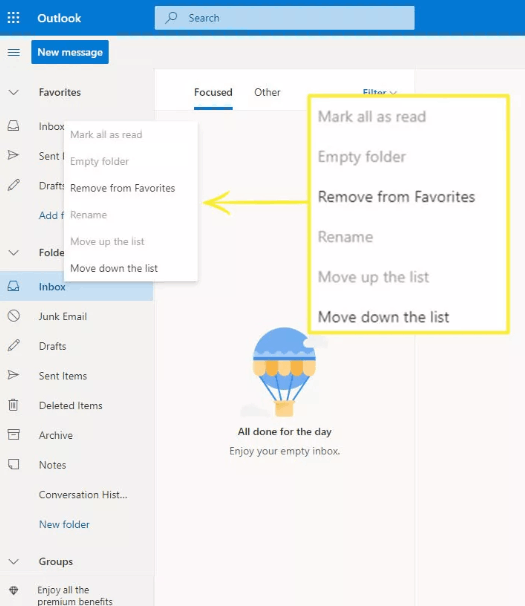525x606 pixels.
Task: Switch to the Focused tab
Action: click(x=213, y=92)
